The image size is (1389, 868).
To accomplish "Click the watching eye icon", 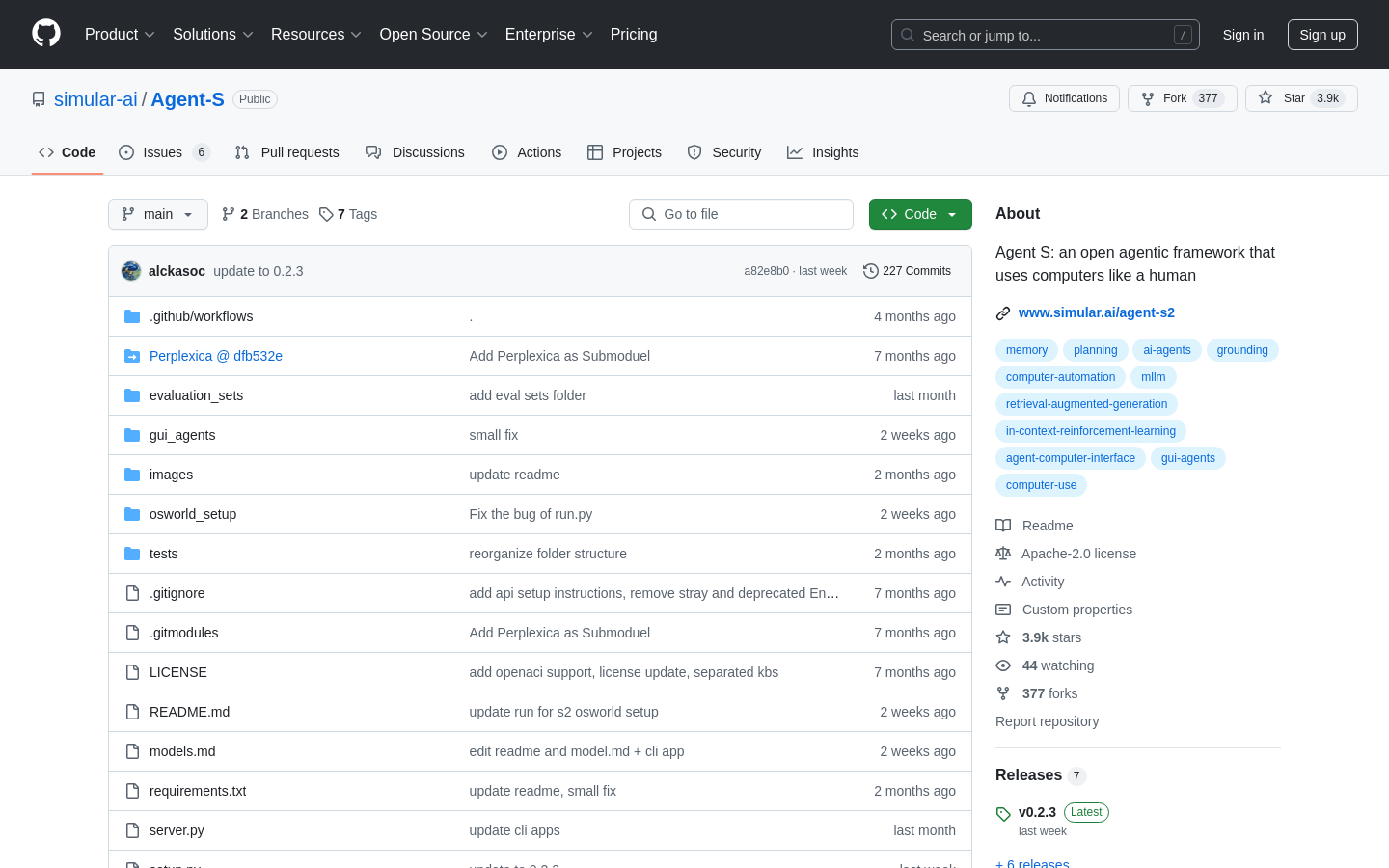I will [x=1003, y=665].
